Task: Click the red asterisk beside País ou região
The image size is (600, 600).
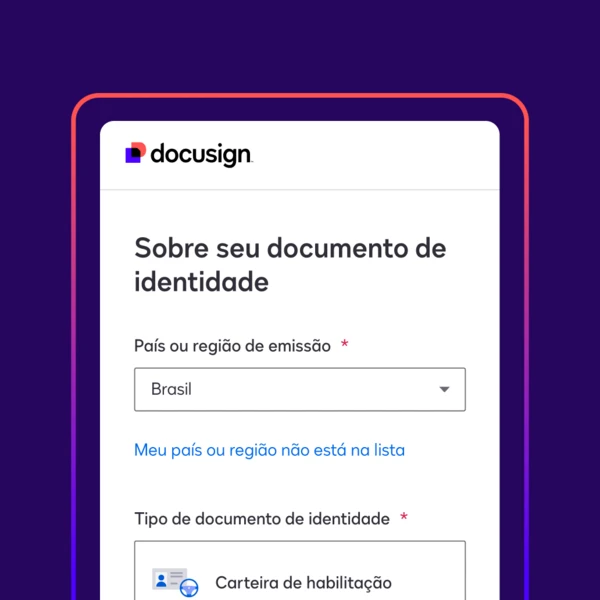Action: pyautogui.click(x=344, y=344)
